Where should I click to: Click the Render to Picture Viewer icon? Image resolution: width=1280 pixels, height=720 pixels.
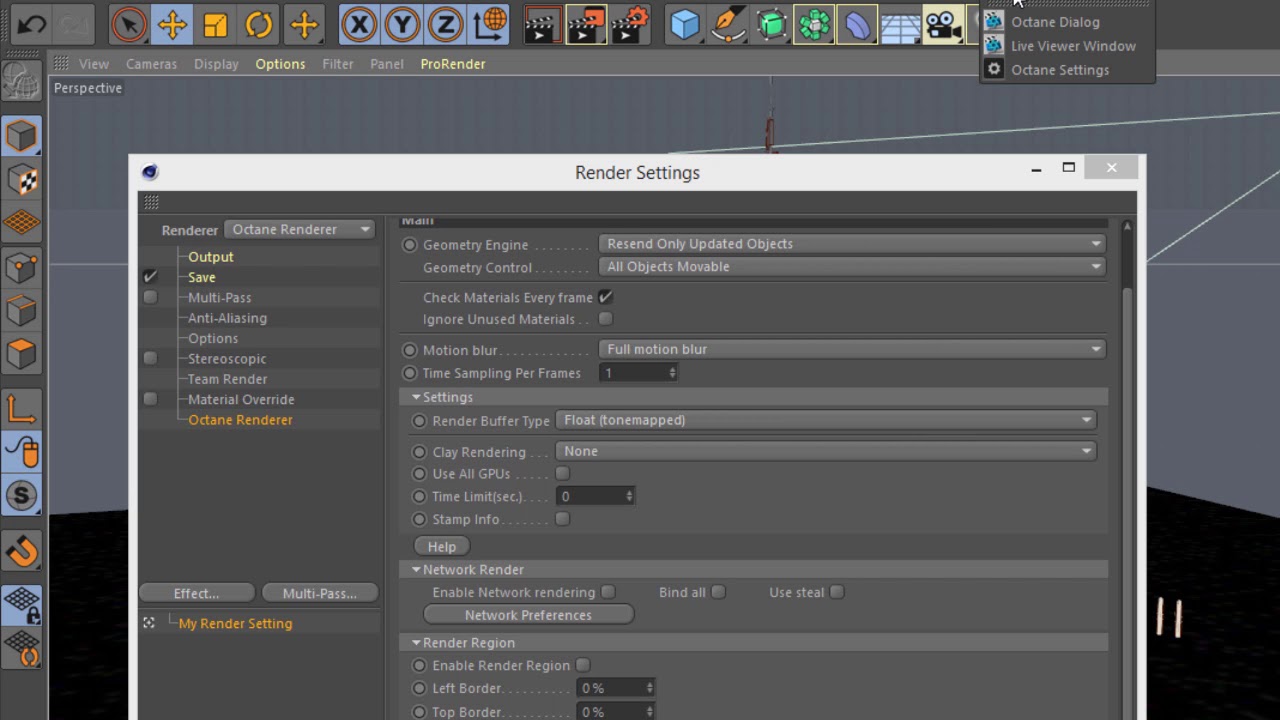586,24
